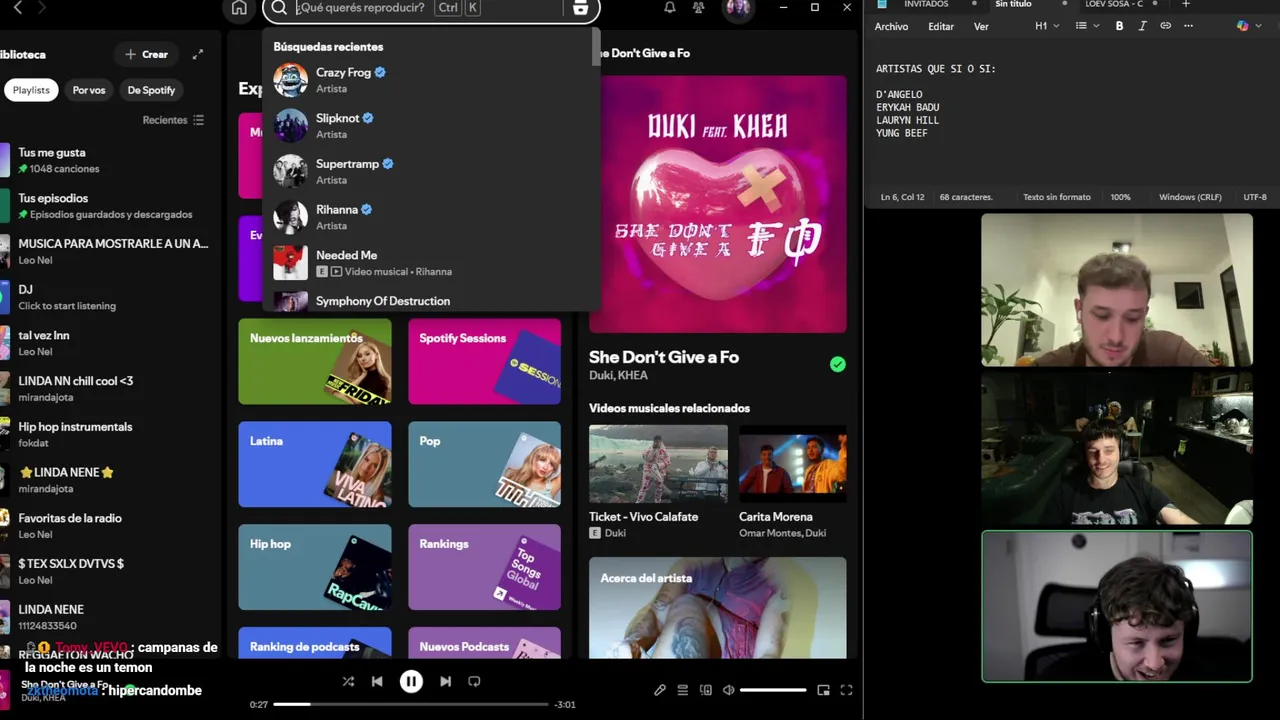Pause the current song
The width and height of the screenshot is (1280, 720).
click(x=411, y=681)
